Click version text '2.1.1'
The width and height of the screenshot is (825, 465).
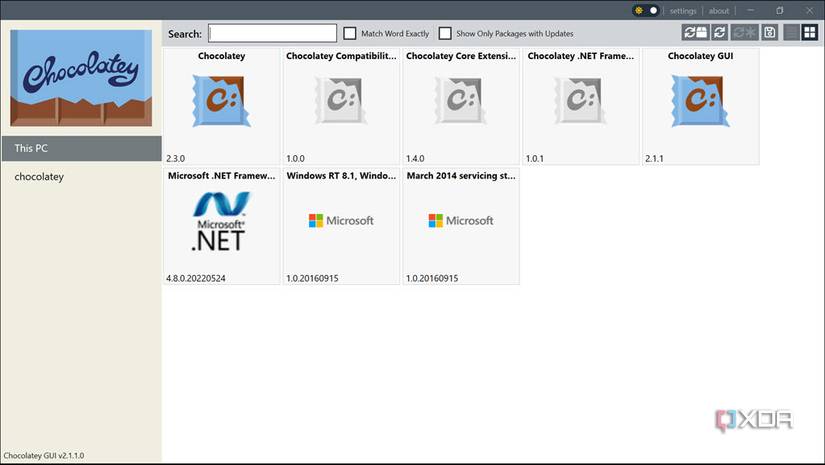[x=655, y=158]
